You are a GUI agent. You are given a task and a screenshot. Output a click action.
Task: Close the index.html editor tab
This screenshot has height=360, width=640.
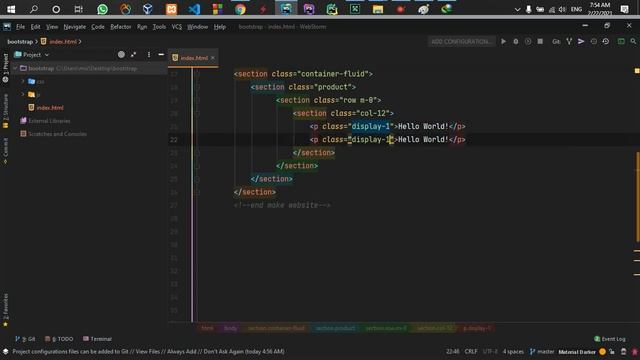[x=213, y=58]
